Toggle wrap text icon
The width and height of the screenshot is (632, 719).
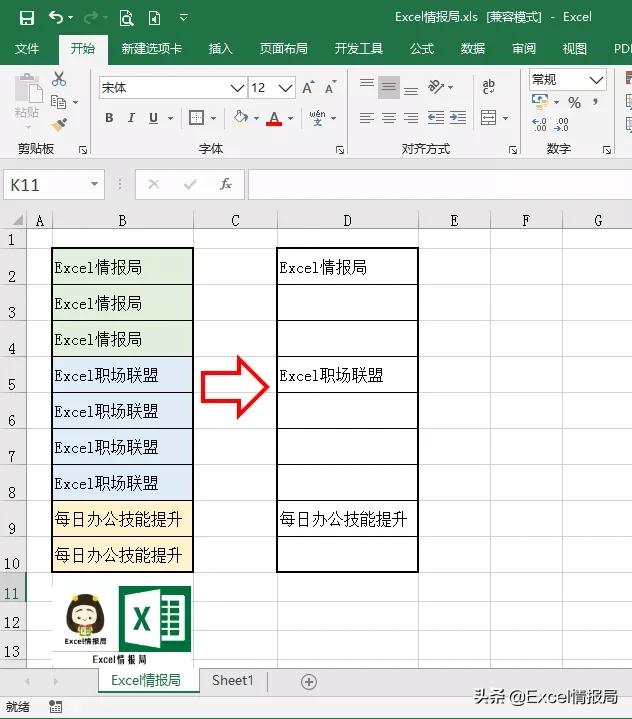coord(488,86)
